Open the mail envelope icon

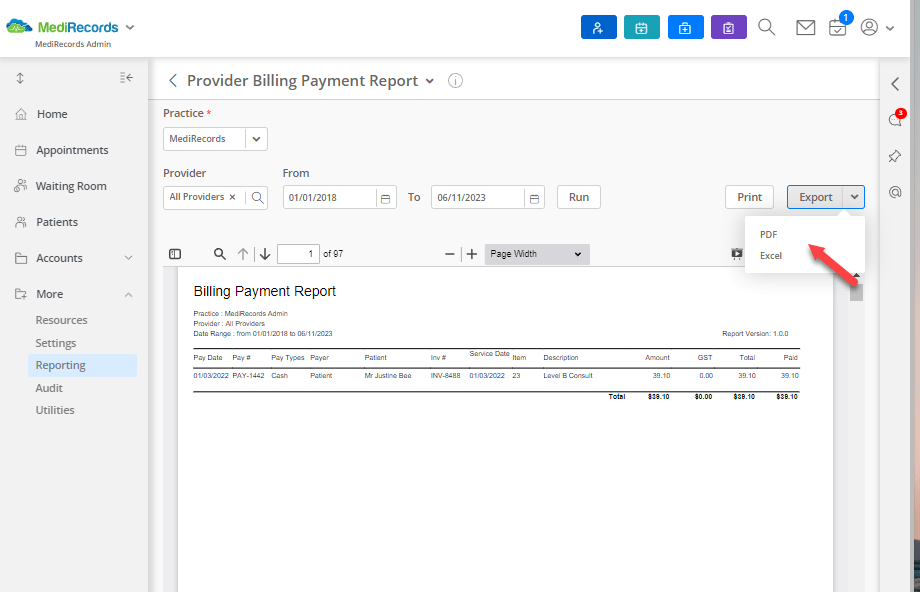tap(805, 27)
